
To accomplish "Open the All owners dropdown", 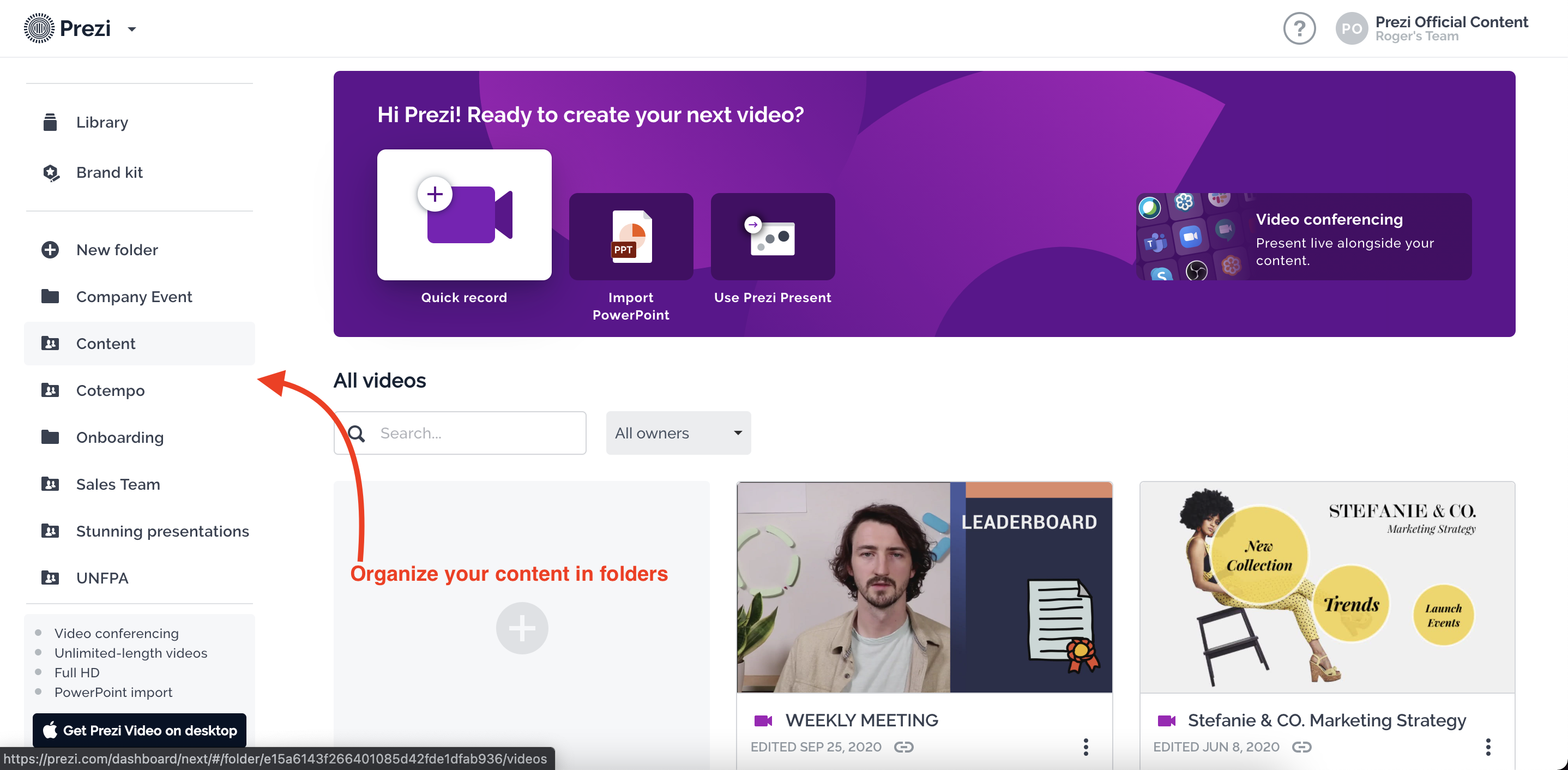I will click(x=678, y=433).
